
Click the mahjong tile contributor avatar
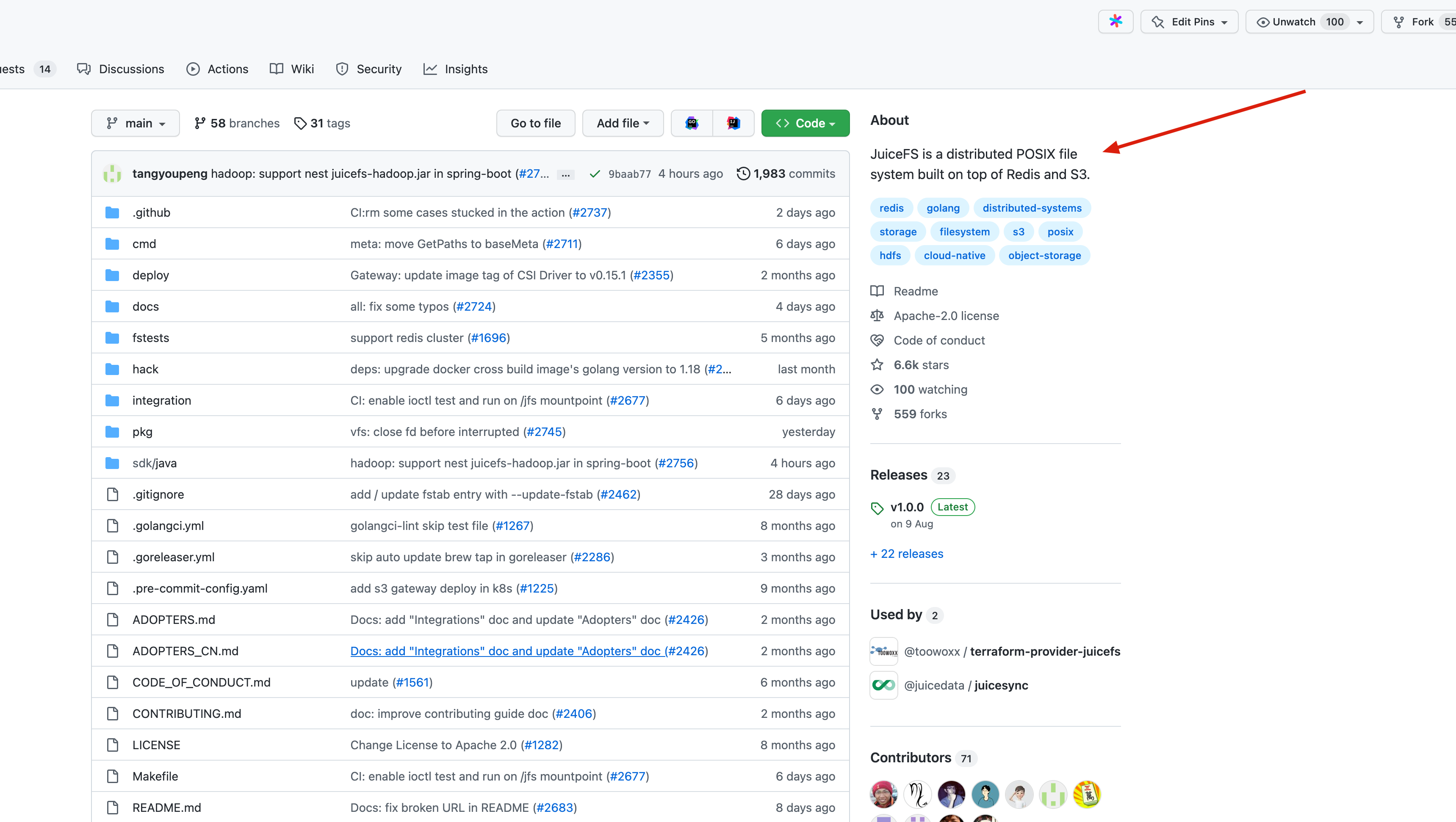(x=1086, y=794)
